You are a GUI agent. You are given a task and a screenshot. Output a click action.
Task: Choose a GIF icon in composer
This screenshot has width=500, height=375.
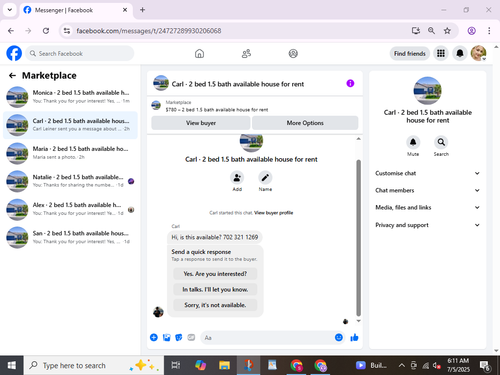191,337
